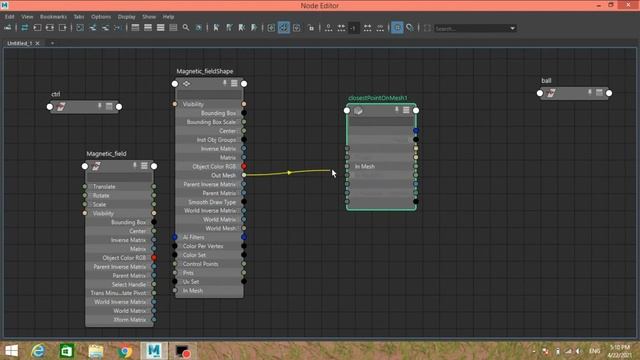Screen dimensions: 640x360
Task: Click the padlock icon in toolbar
Action: pos(311,28)
